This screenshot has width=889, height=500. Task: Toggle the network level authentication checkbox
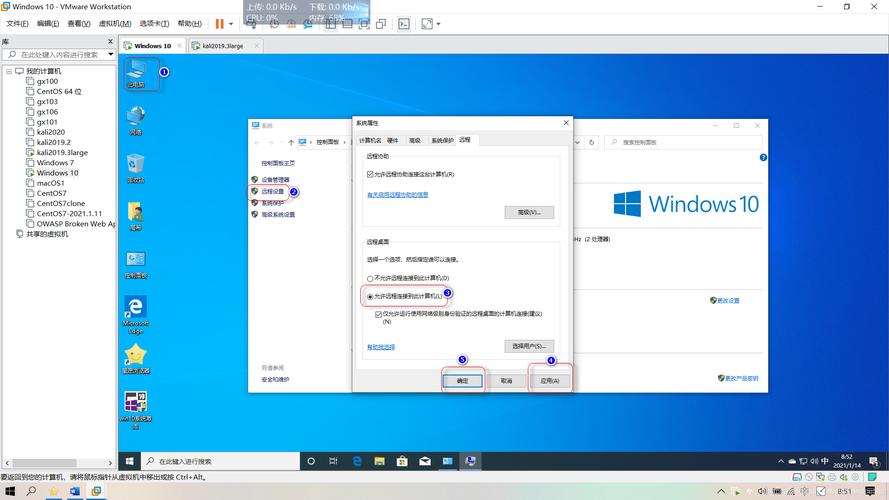378,314
